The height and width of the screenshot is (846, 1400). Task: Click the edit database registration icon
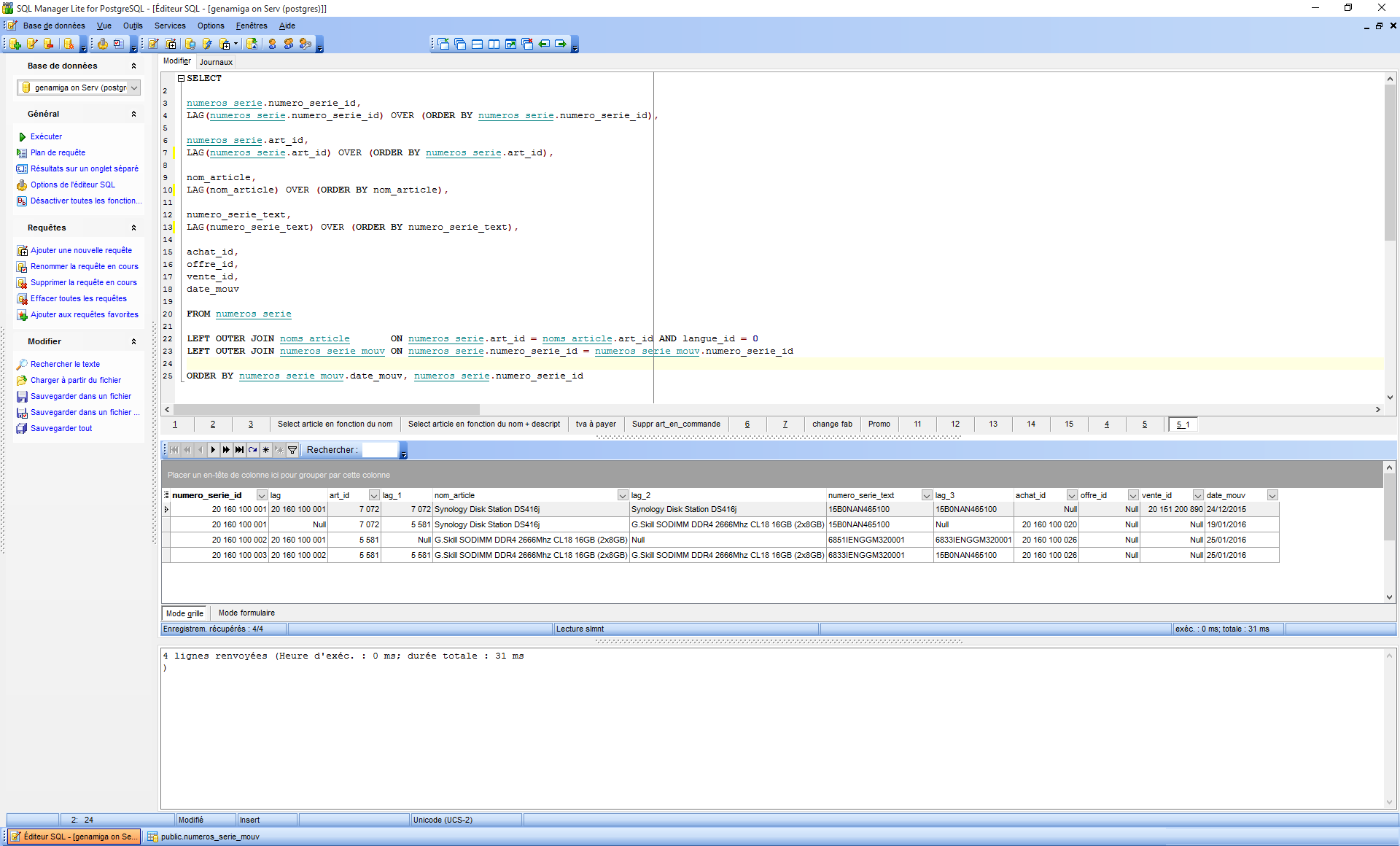tap(32, 44)
